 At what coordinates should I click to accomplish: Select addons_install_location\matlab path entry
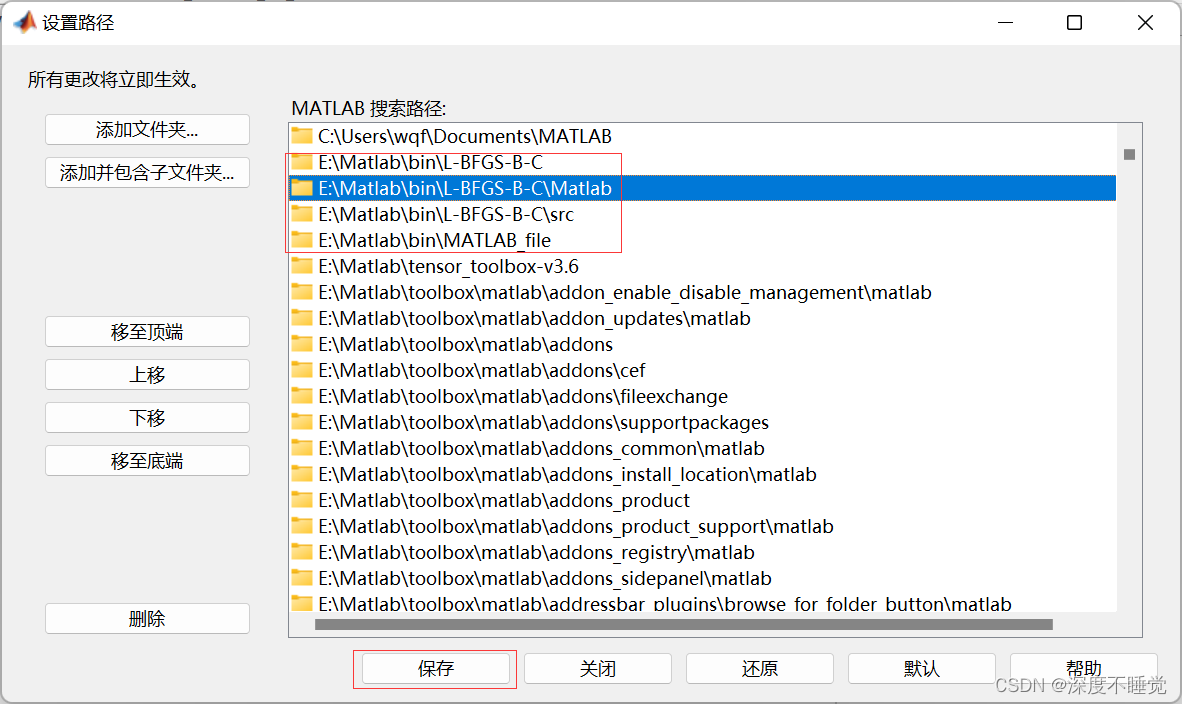coord(568,474)
